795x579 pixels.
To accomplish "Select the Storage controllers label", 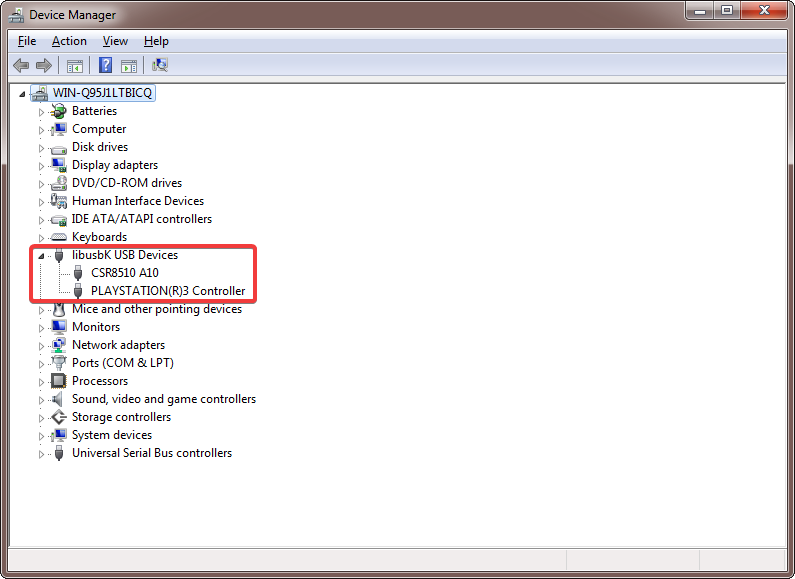I will [121, 417].
